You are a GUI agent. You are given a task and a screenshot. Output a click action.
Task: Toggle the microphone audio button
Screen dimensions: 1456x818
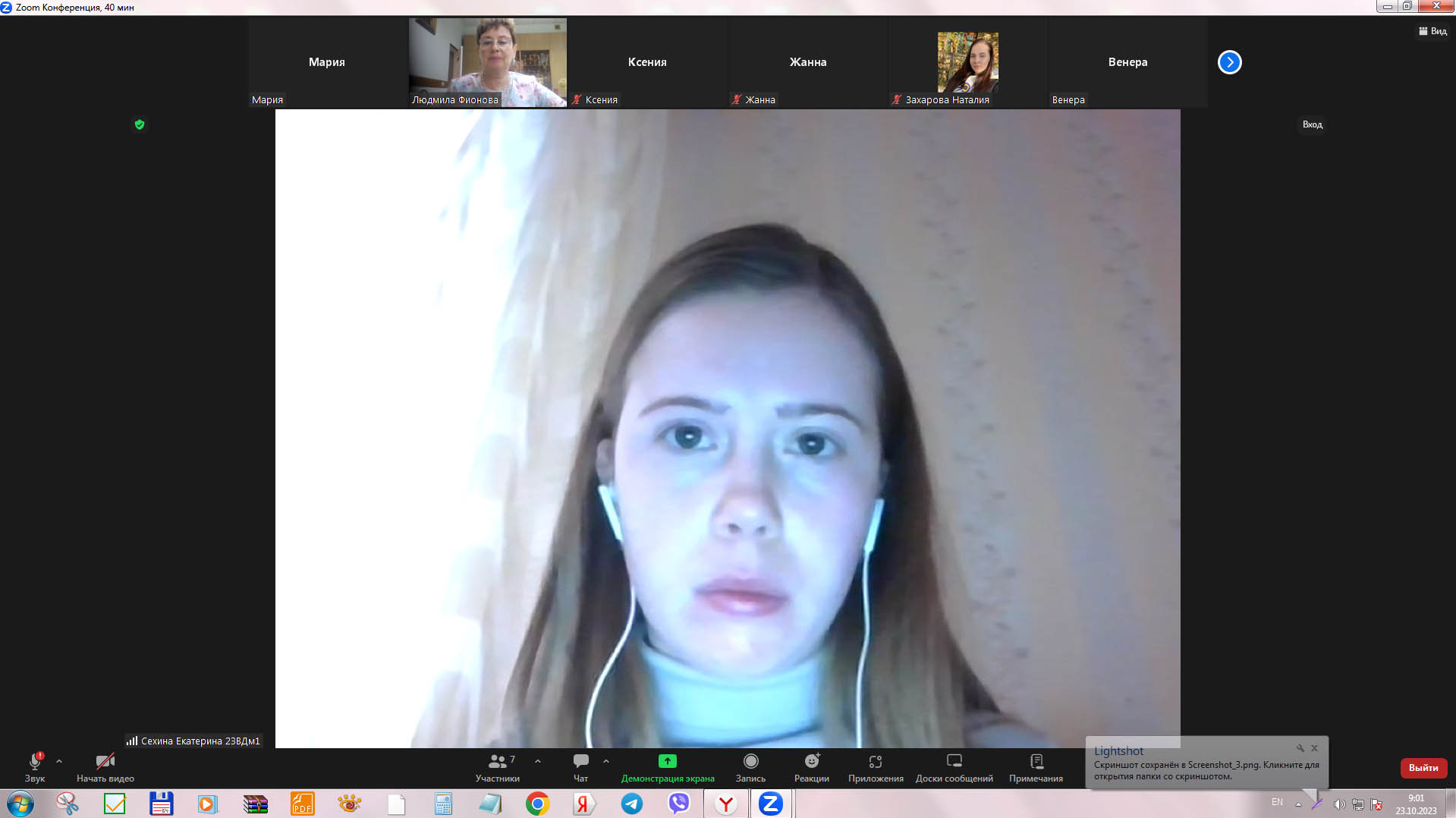coord(35,762)
